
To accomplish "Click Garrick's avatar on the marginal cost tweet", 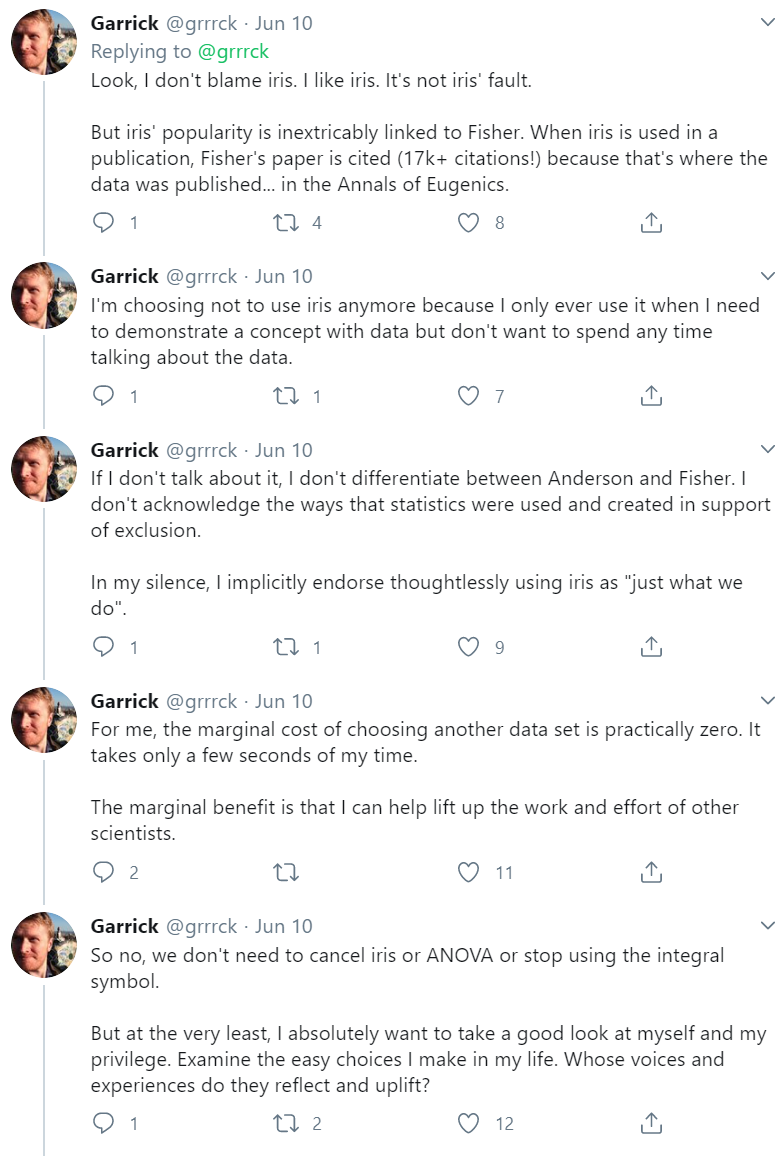I will click(44, 720).
